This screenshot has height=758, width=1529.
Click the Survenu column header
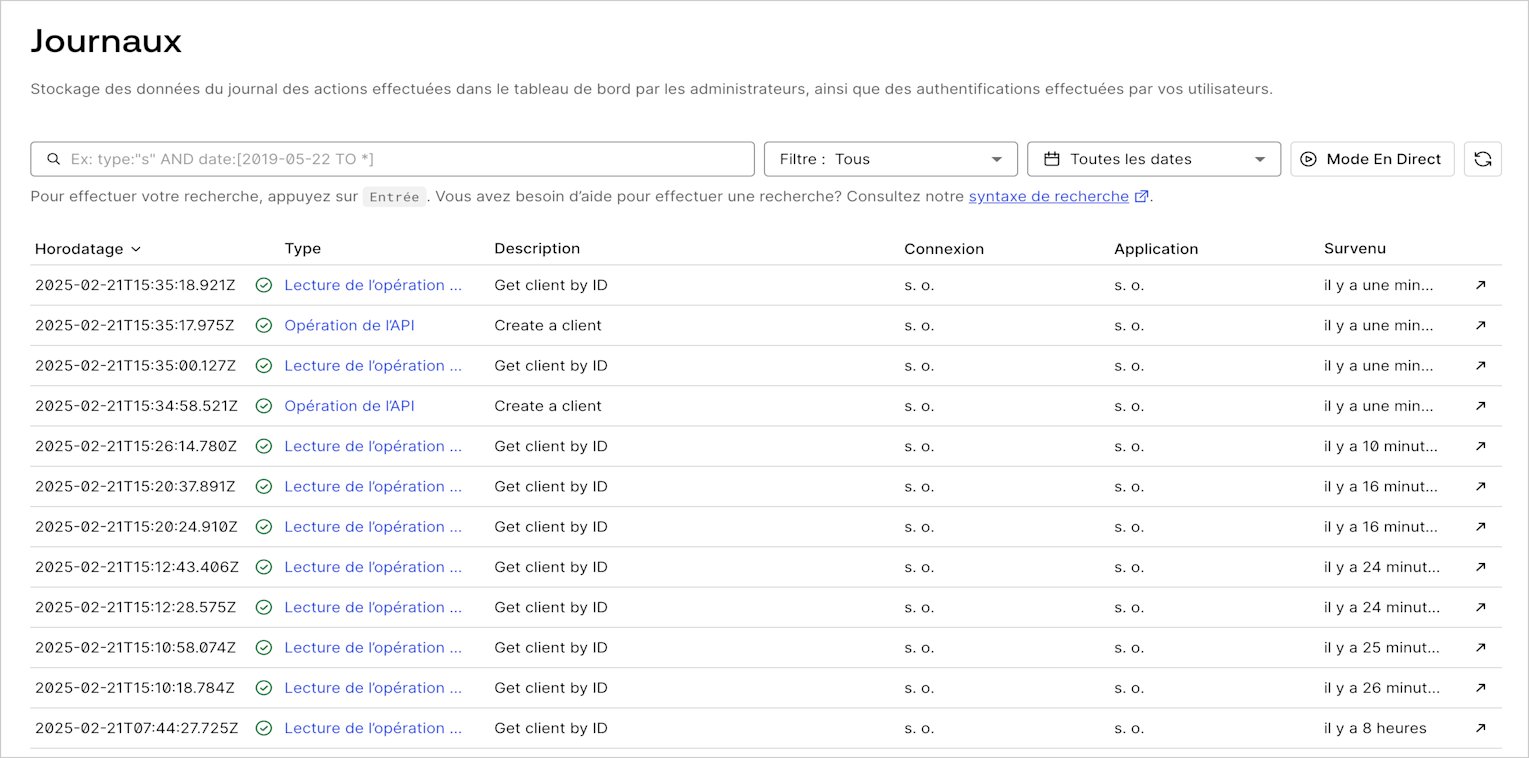(x=1355, y=249)
